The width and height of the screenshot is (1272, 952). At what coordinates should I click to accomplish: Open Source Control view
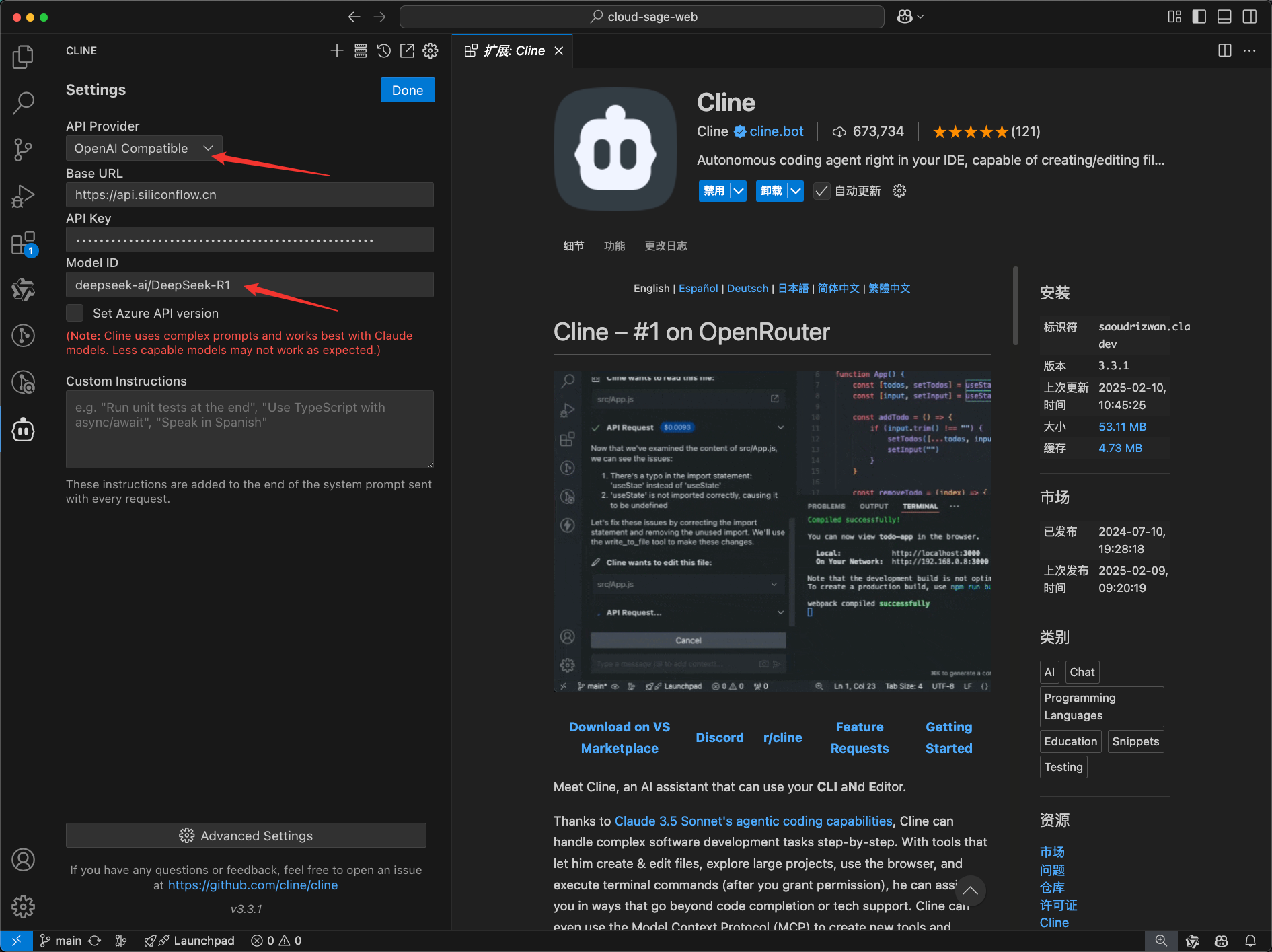(23, 149)
